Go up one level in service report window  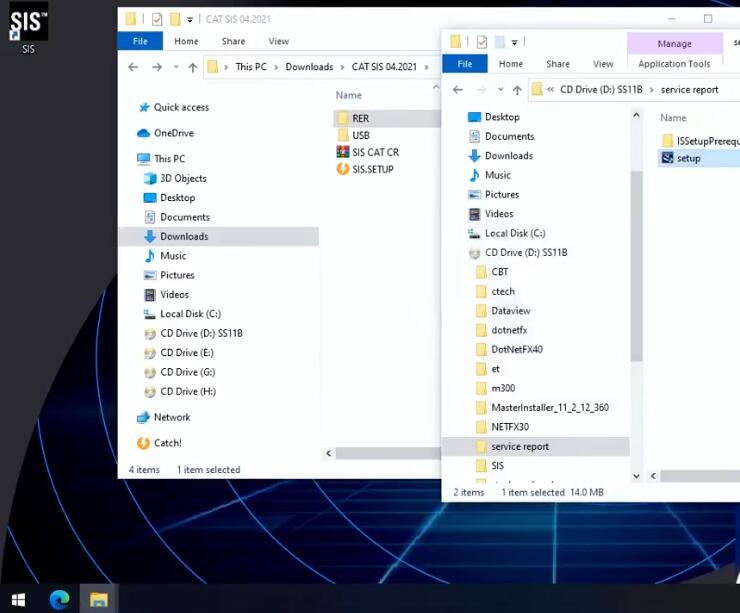click(x=517, y=90)
